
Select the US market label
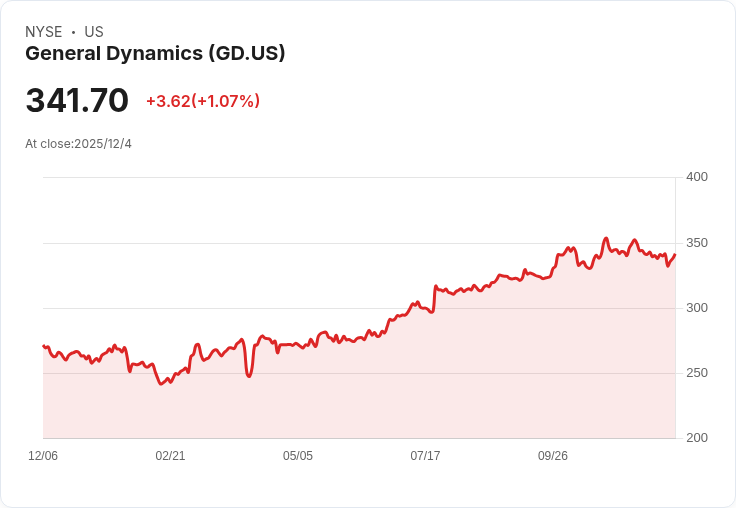94,32
